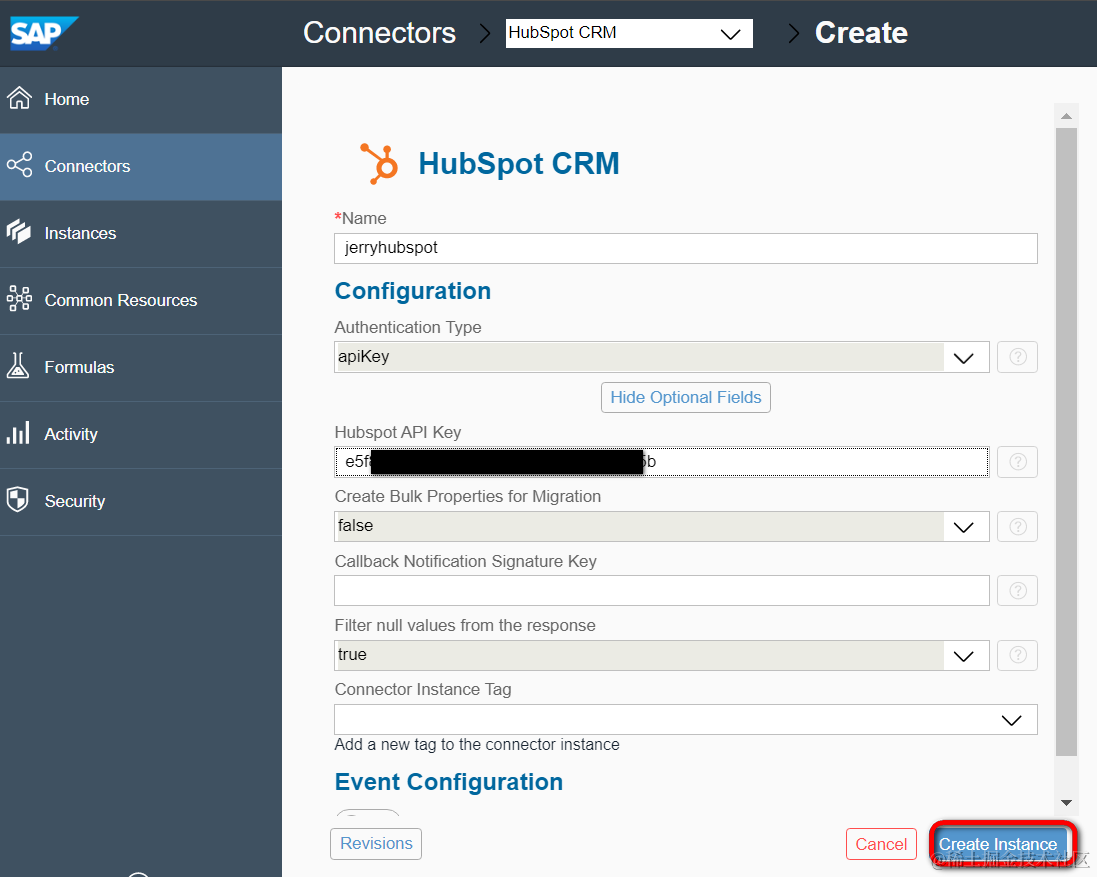This screenshot has width=1097, height=877.
Task: Open help for Create Bulk Properties
Action: [x=1017, y=527]
